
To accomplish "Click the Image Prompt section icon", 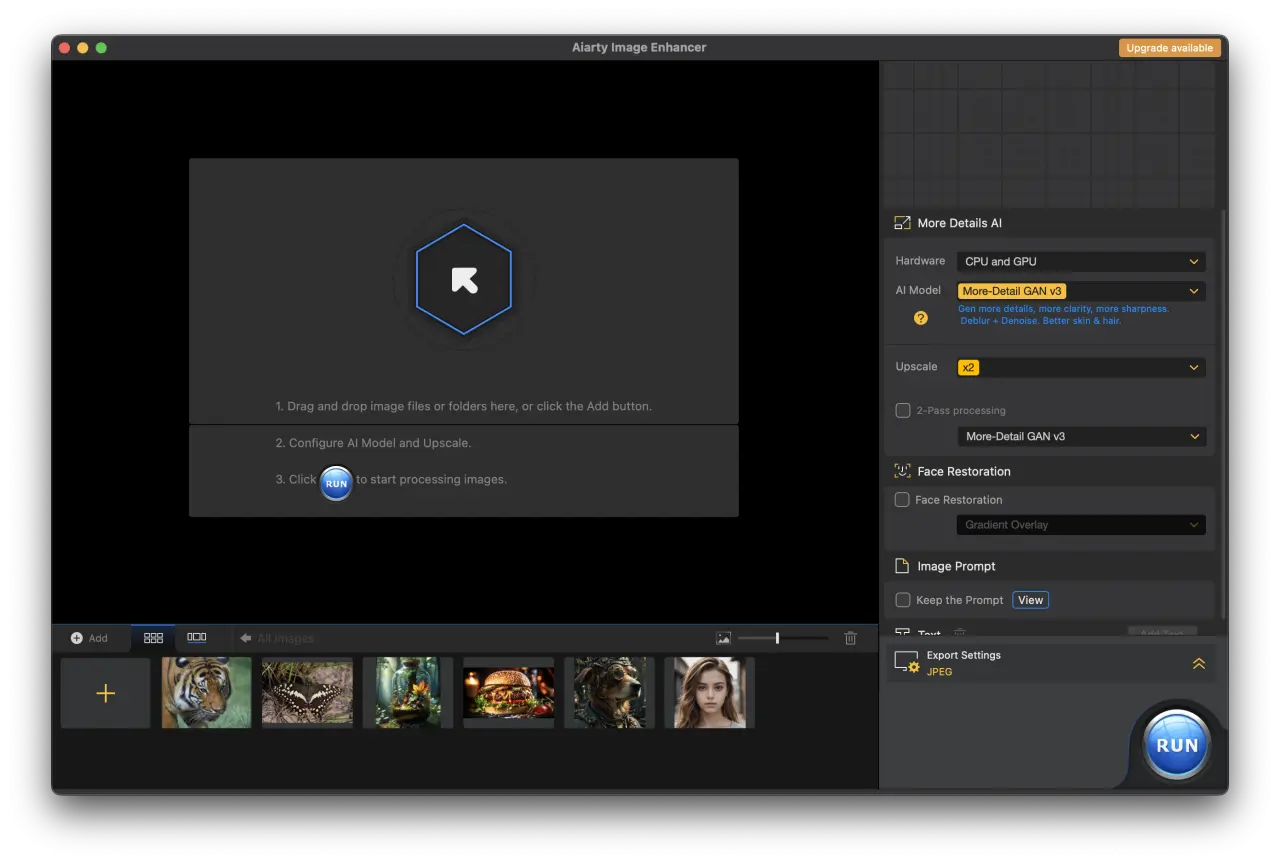I will 902,566.
